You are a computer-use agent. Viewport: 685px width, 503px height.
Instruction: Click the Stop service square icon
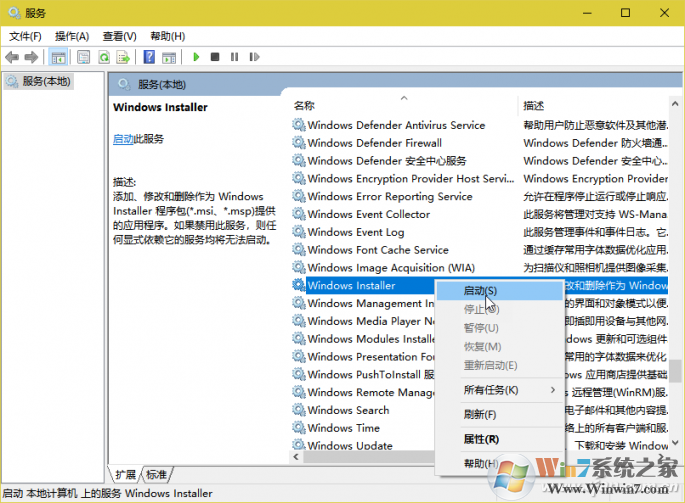(215, 57)
